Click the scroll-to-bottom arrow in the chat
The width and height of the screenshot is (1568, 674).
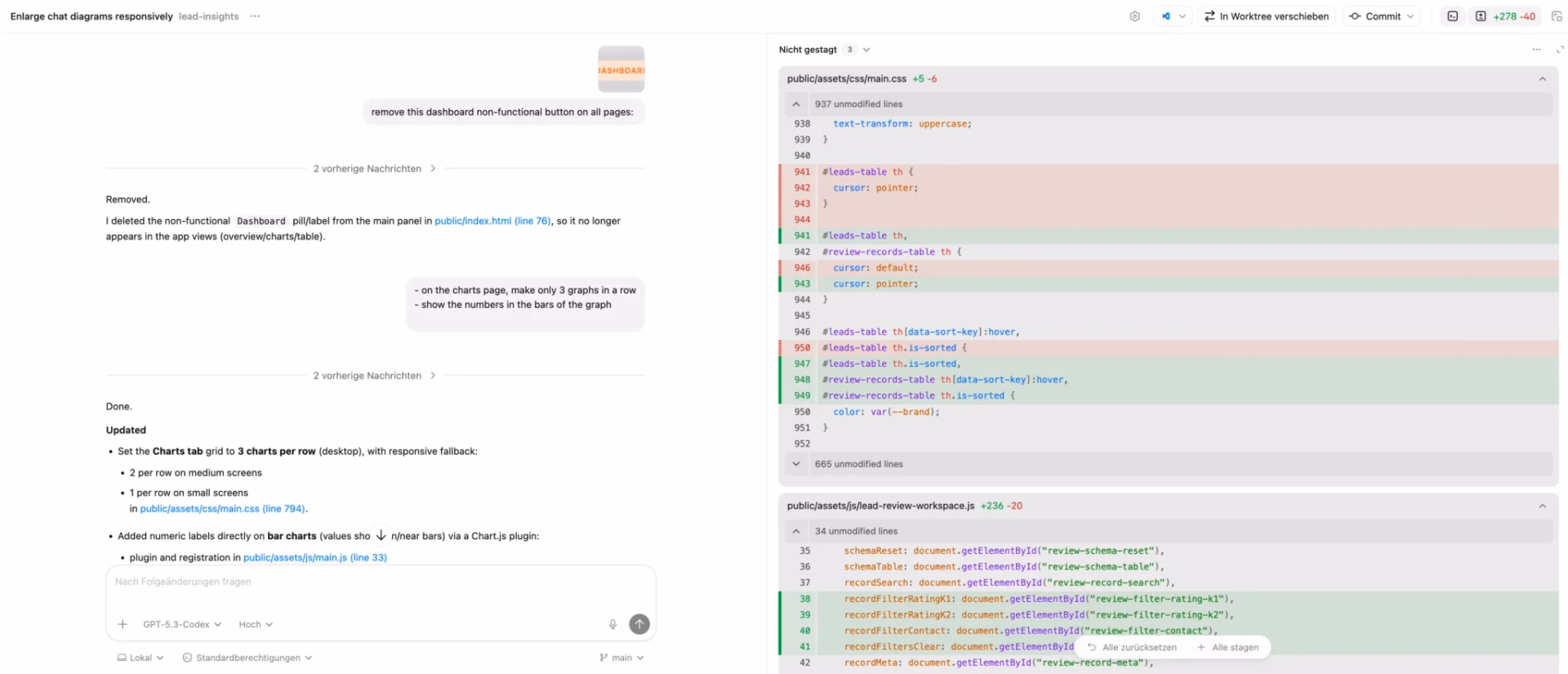[x=381, y=535]
